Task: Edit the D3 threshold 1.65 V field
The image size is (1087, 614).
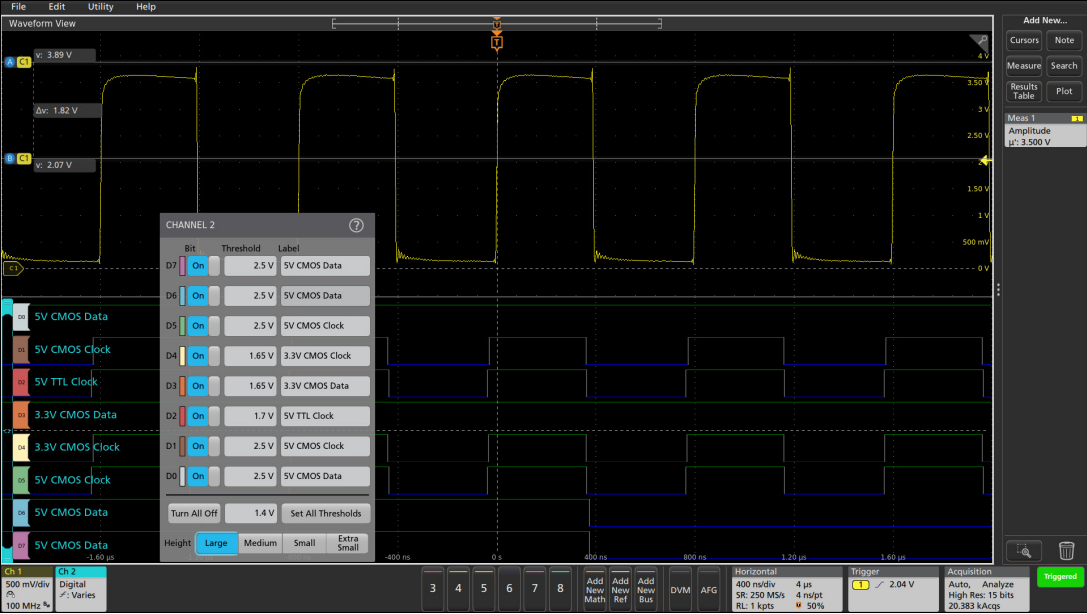Action: [249, 386]
